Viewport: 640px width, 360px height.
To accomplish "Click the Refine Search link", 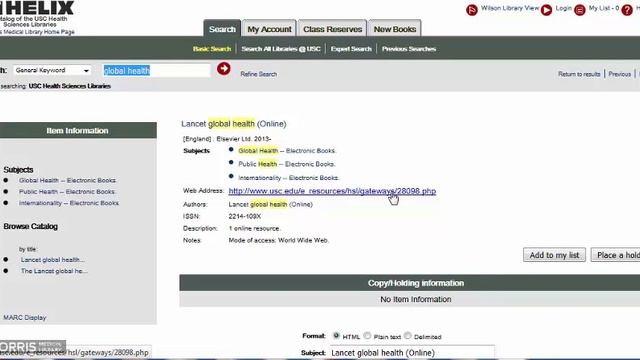I will [x=258, y=74].
